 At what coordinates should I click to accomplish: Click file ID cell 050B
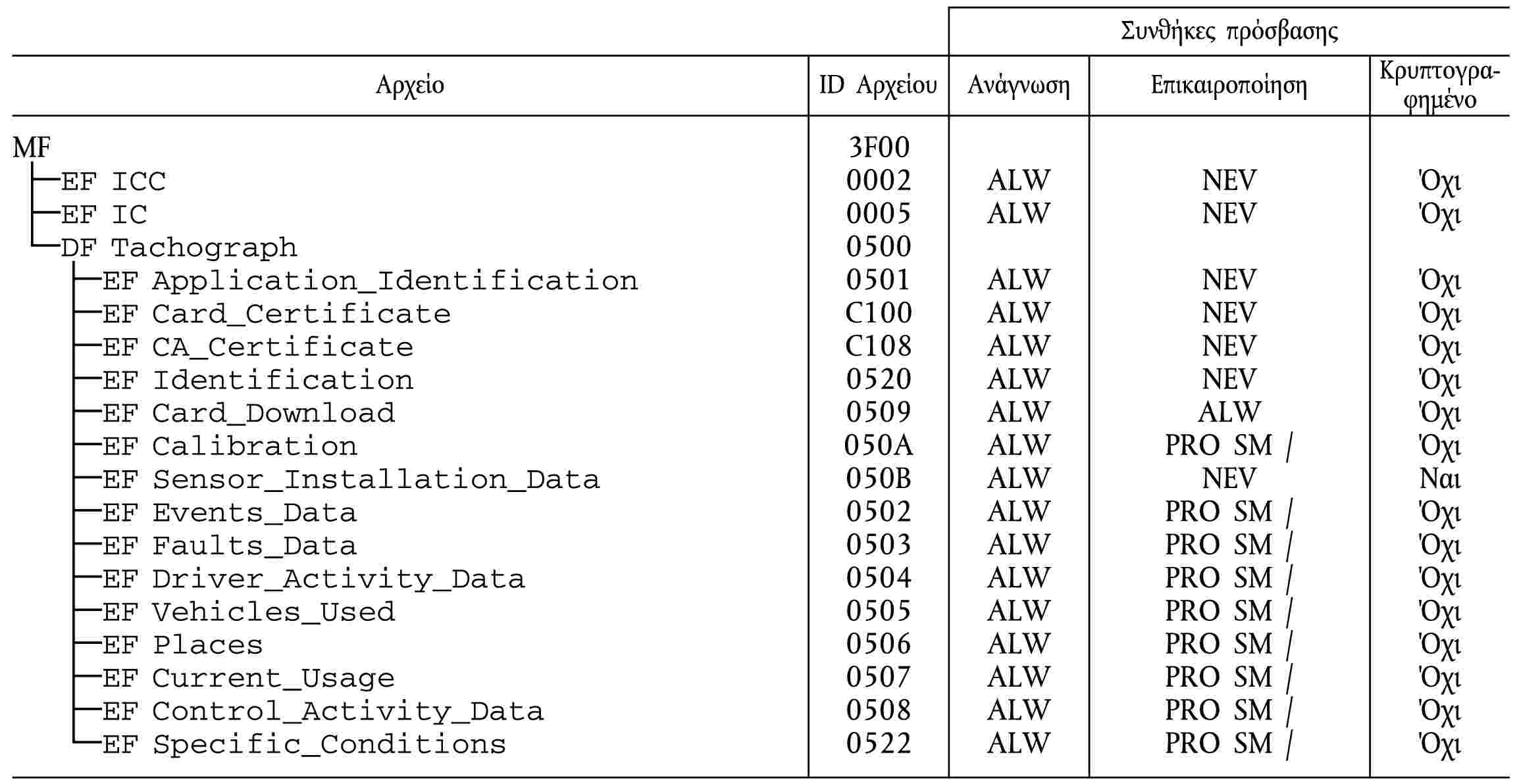click(878, 479)
